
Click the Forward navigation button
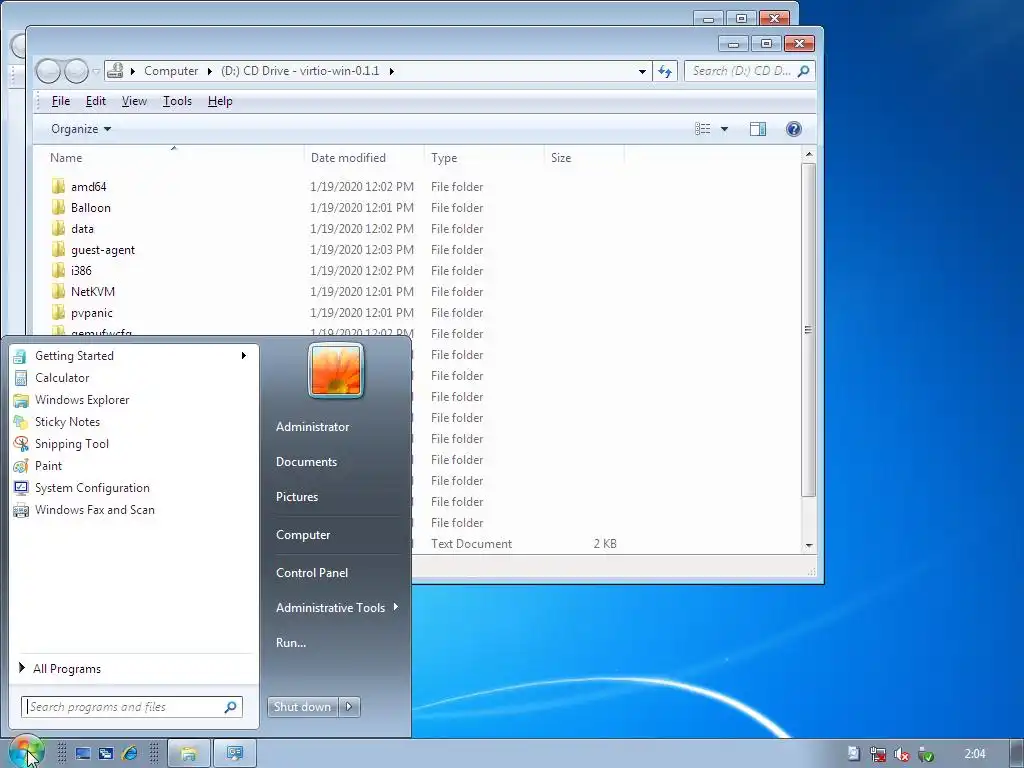[x=76, y=71]
